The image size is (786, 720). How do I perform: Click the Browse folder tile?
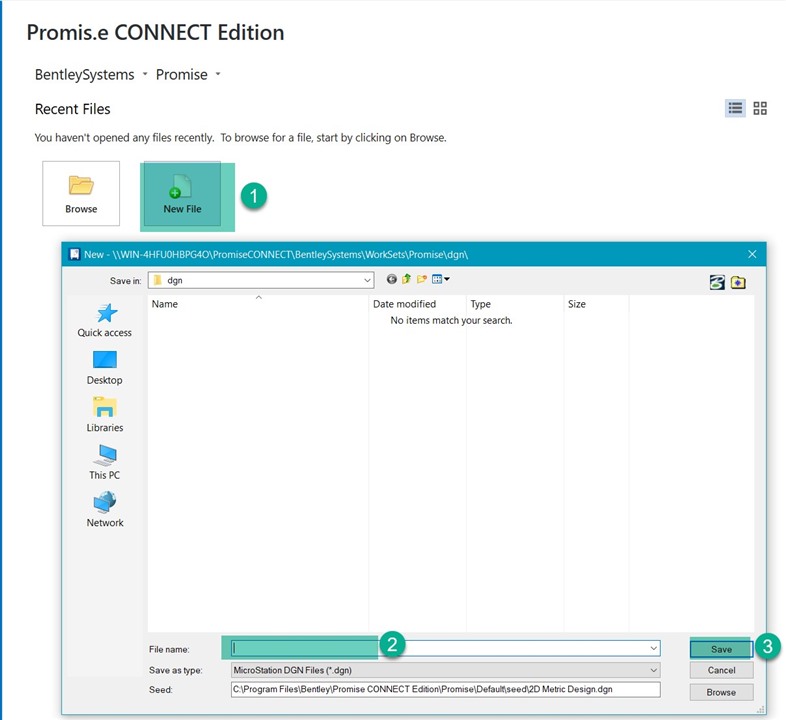tap(81, 194)
